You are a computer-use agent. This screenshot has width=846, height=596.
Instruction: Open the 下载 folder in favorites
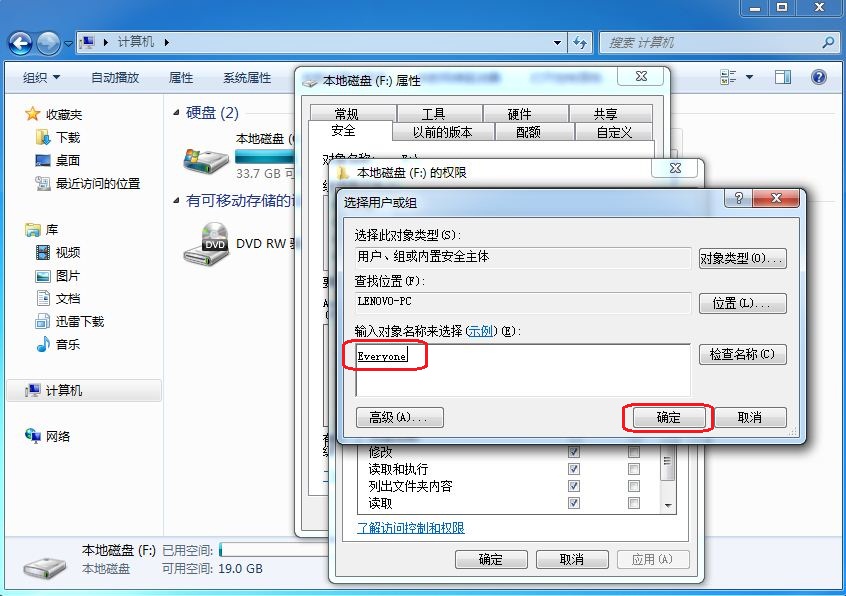(67, 137)
